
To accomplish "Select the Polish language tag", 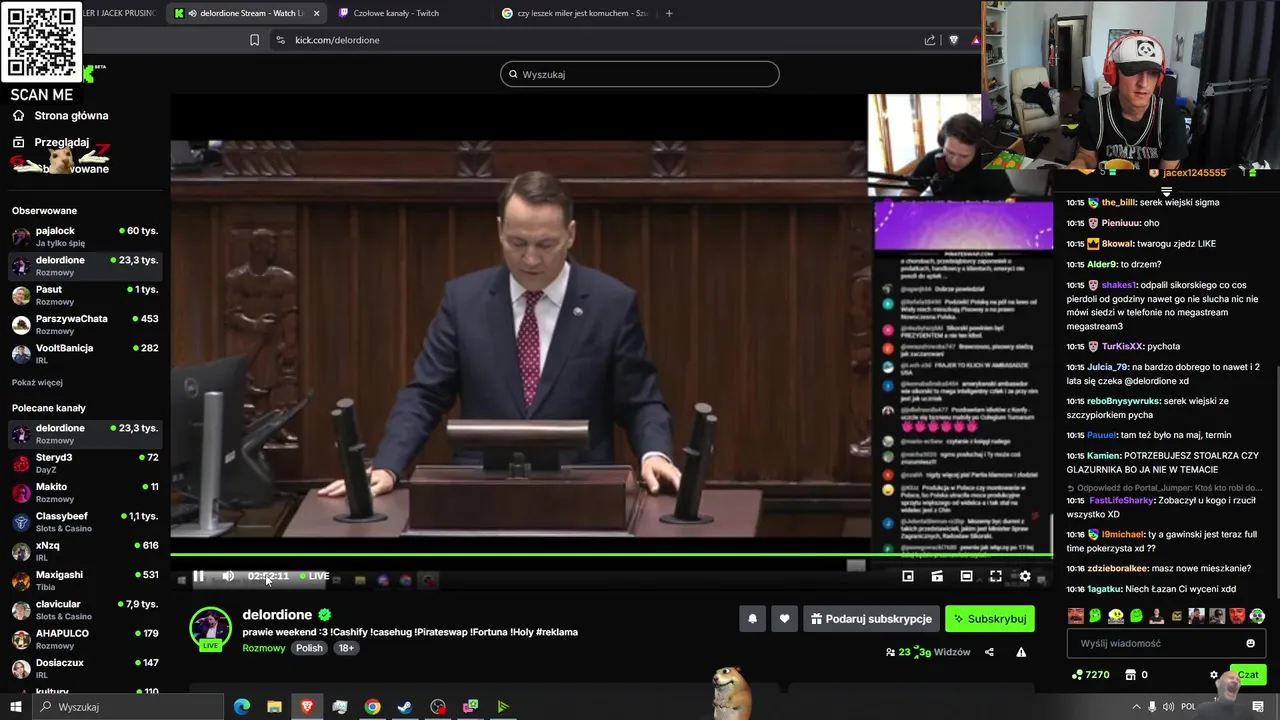I will click(x=309, y=648).
